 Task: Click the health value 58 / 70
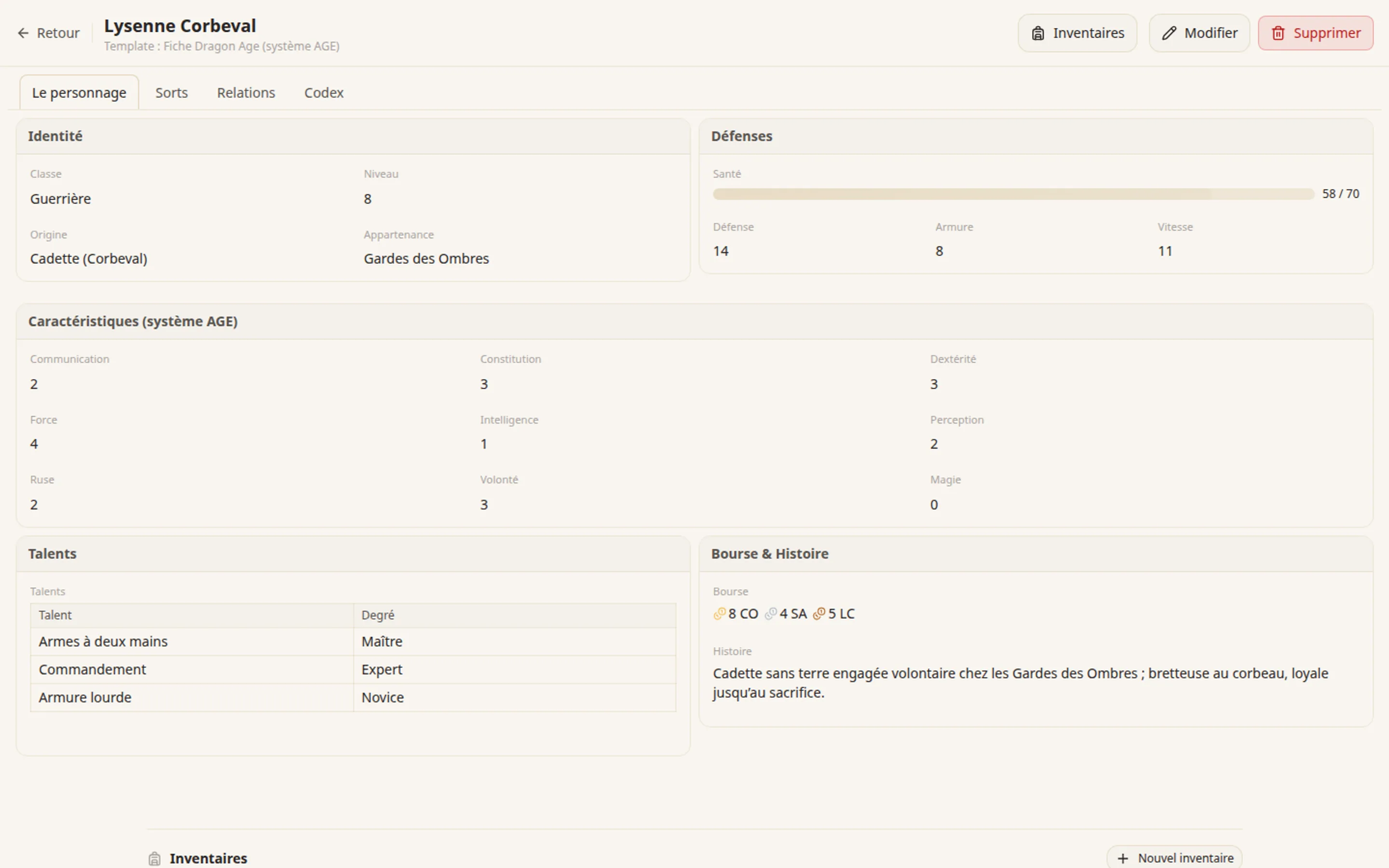[1341, 194]
